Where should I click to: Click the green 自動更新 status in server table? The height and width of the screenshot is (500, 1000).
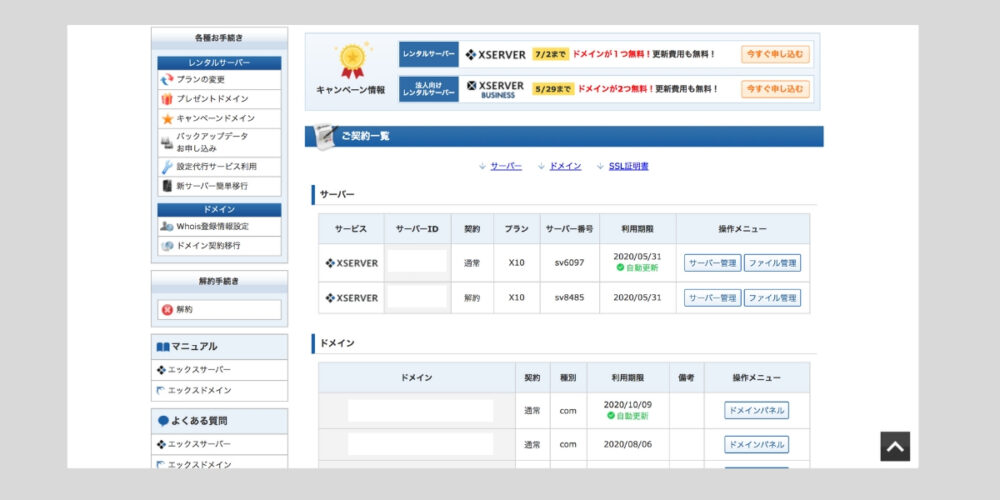point(637,268)
